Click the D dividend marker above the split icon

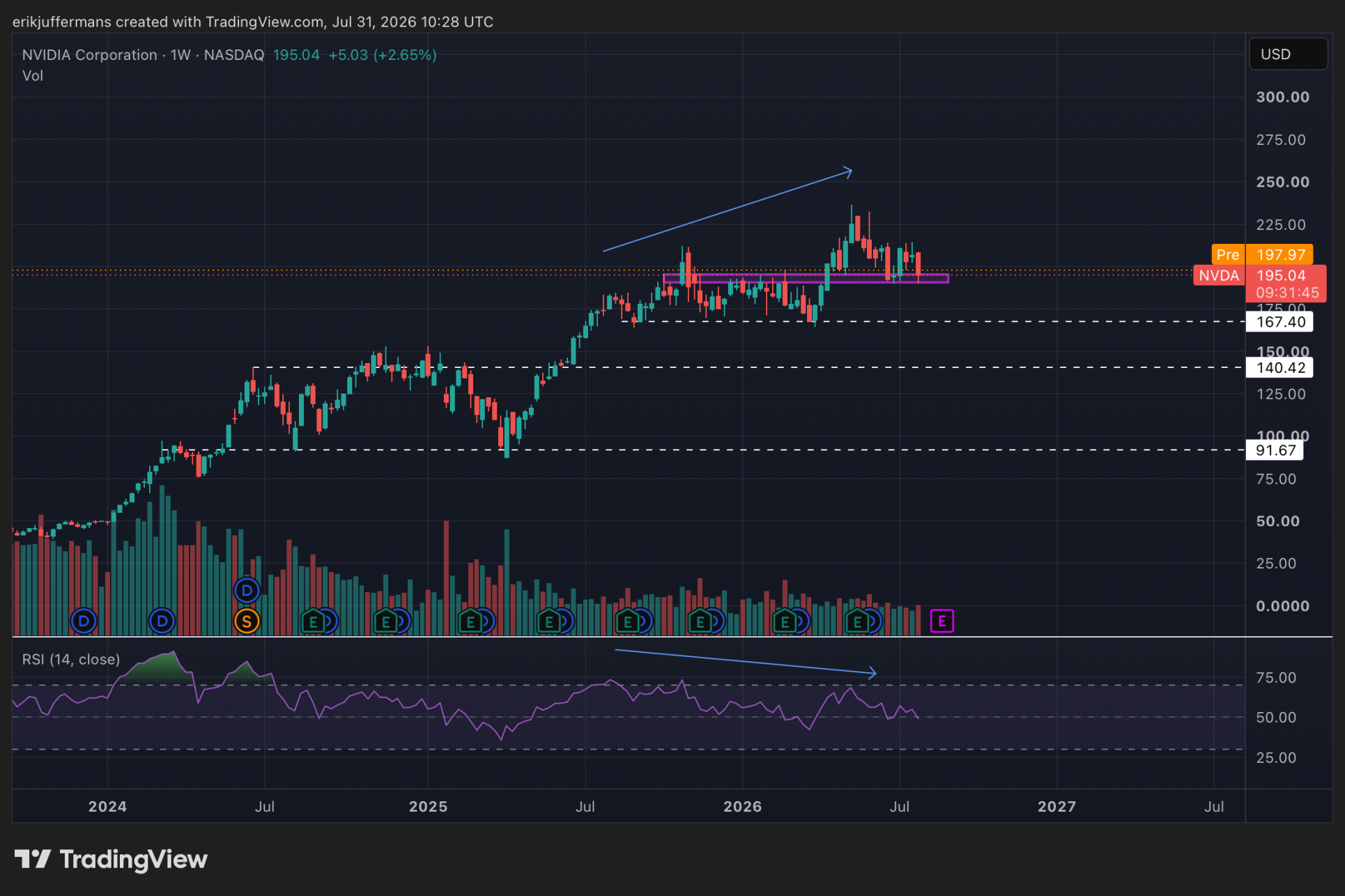(247, 591)
